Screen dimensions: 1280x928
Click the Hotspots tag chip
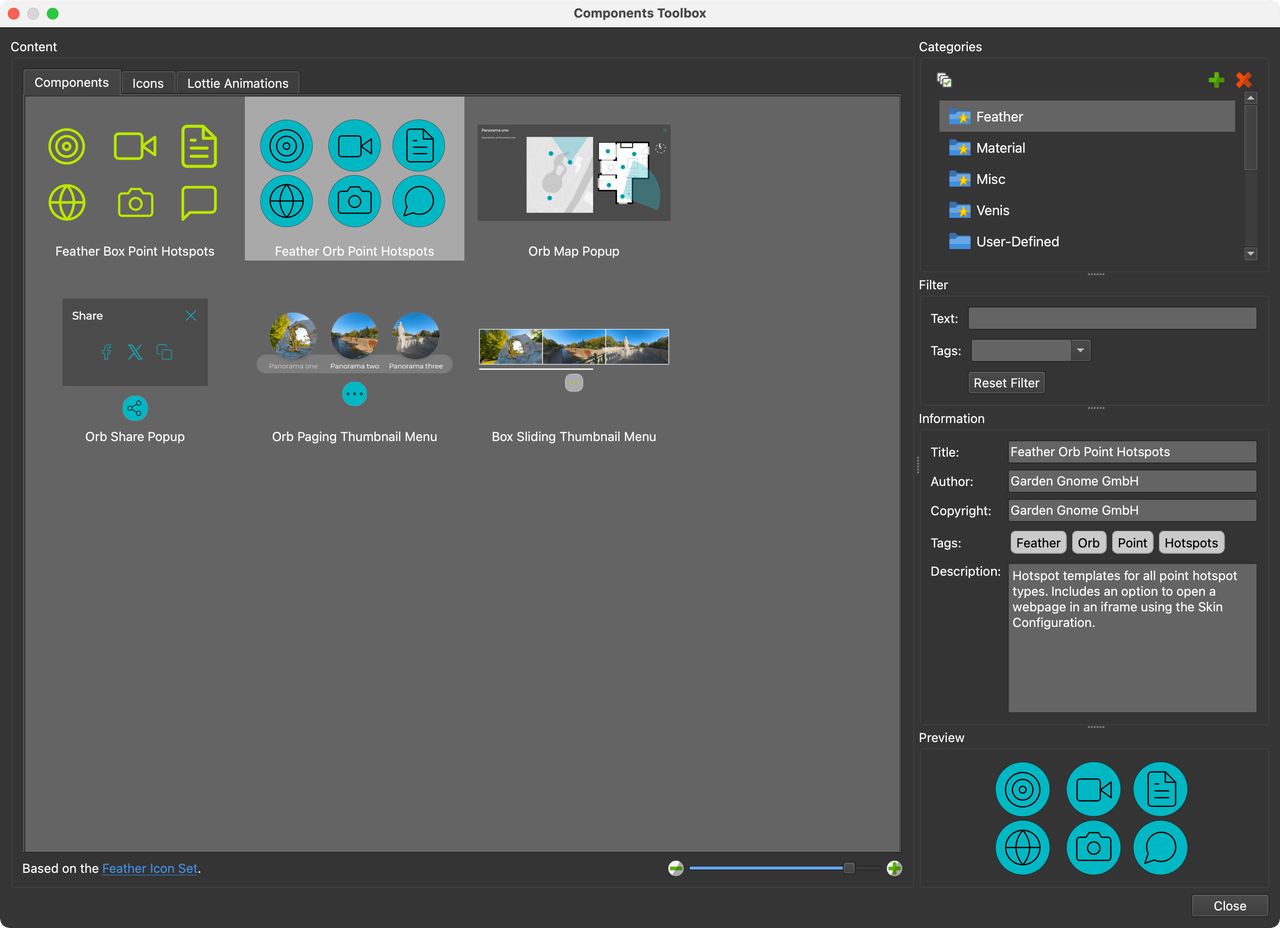(x=1191, y=542)
